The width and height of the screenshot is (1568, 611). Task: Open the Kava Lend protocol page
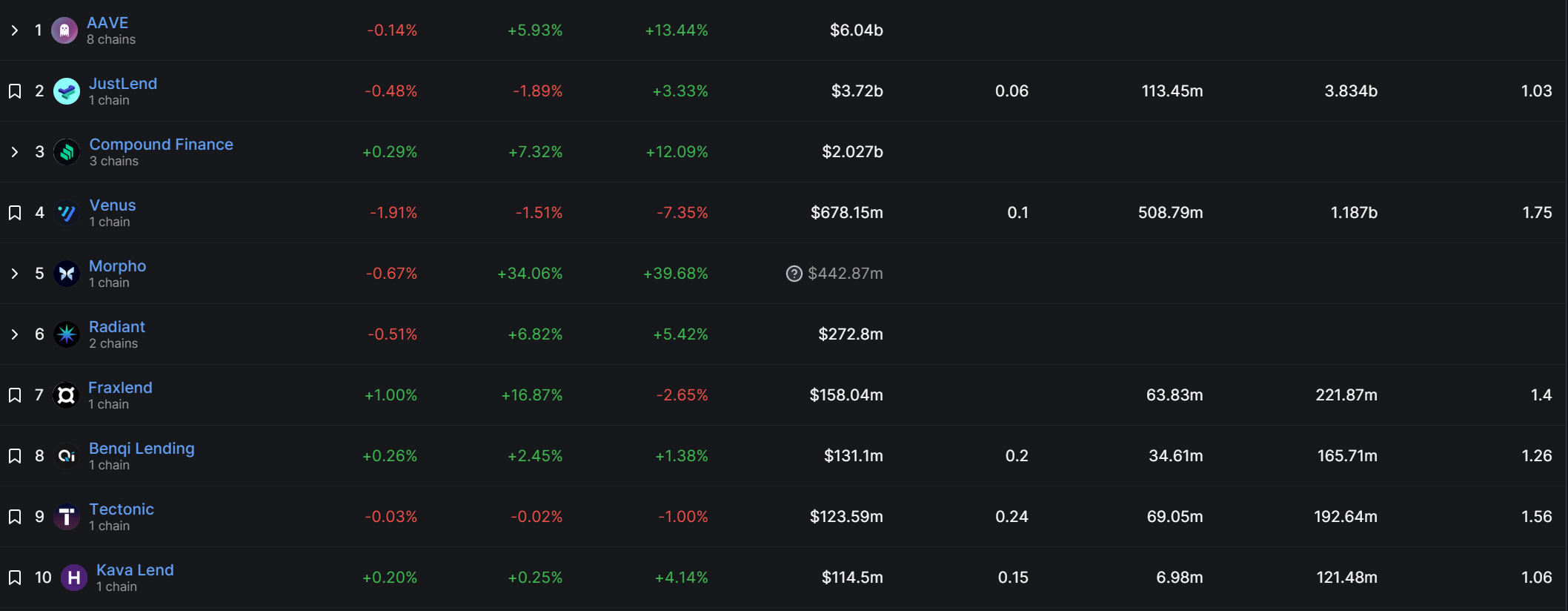click(135, 569)
